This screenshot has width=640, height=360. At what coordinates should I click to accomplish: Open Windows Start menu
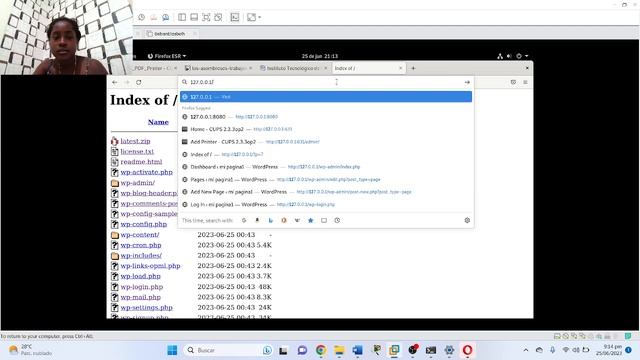pyautogui.click(x=172, y=350)
